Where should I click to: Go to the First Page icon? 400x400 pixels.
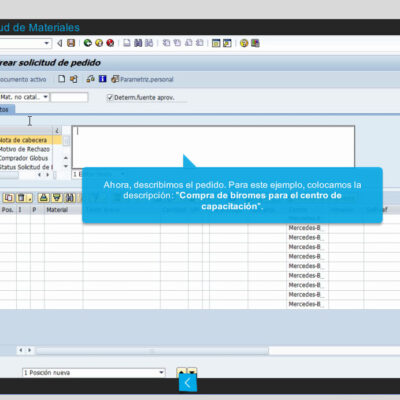tap(166, 43)
